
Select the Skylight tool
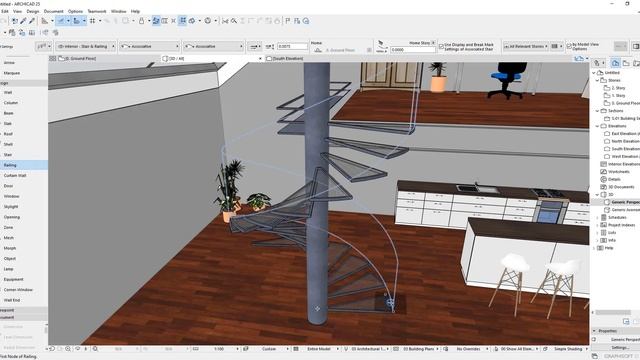click(x=11, y=207)
